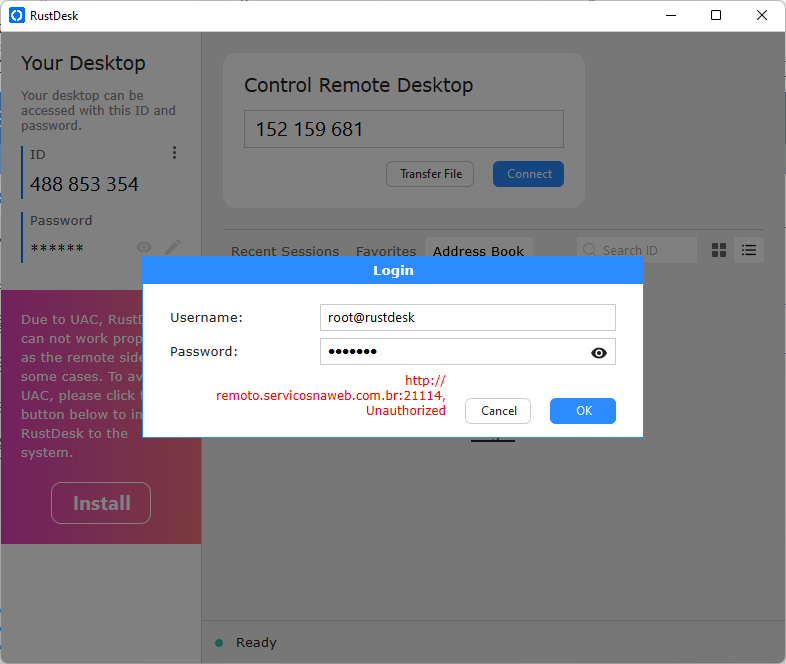Click the Login dialog title
The width and height of the screenshot is (786, 664).
(394, 271)
